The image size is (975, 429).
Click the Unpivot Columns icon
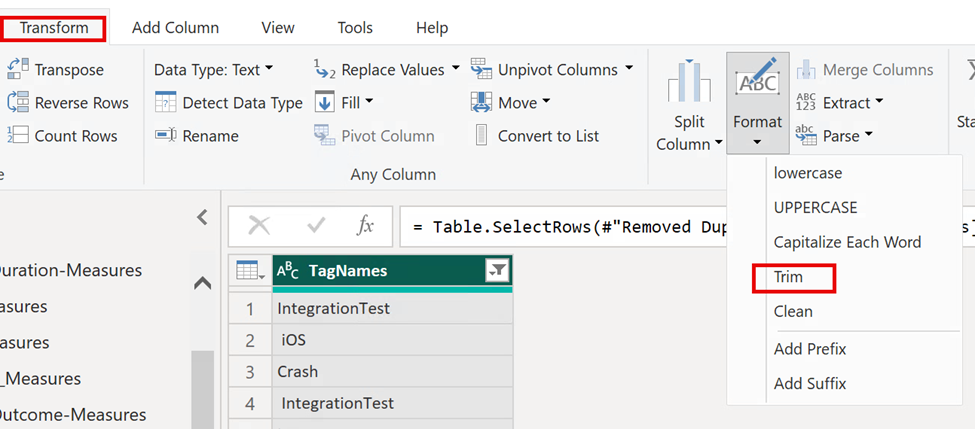(481, 69)
